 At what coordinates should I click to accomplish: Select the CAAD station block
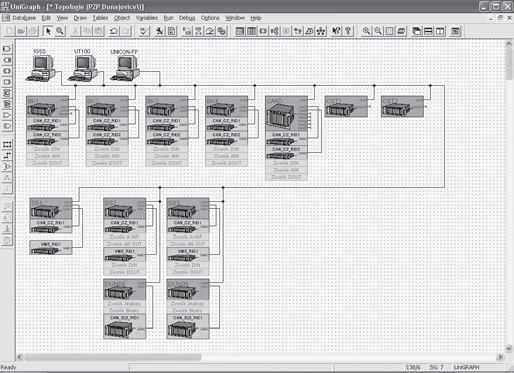pos(286,138)
